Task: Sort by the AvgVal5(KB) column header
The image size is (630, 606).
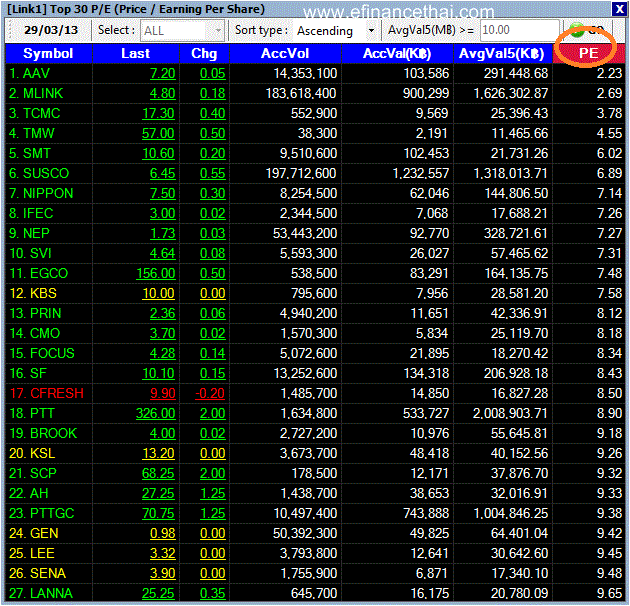Action: coord(502,53)
